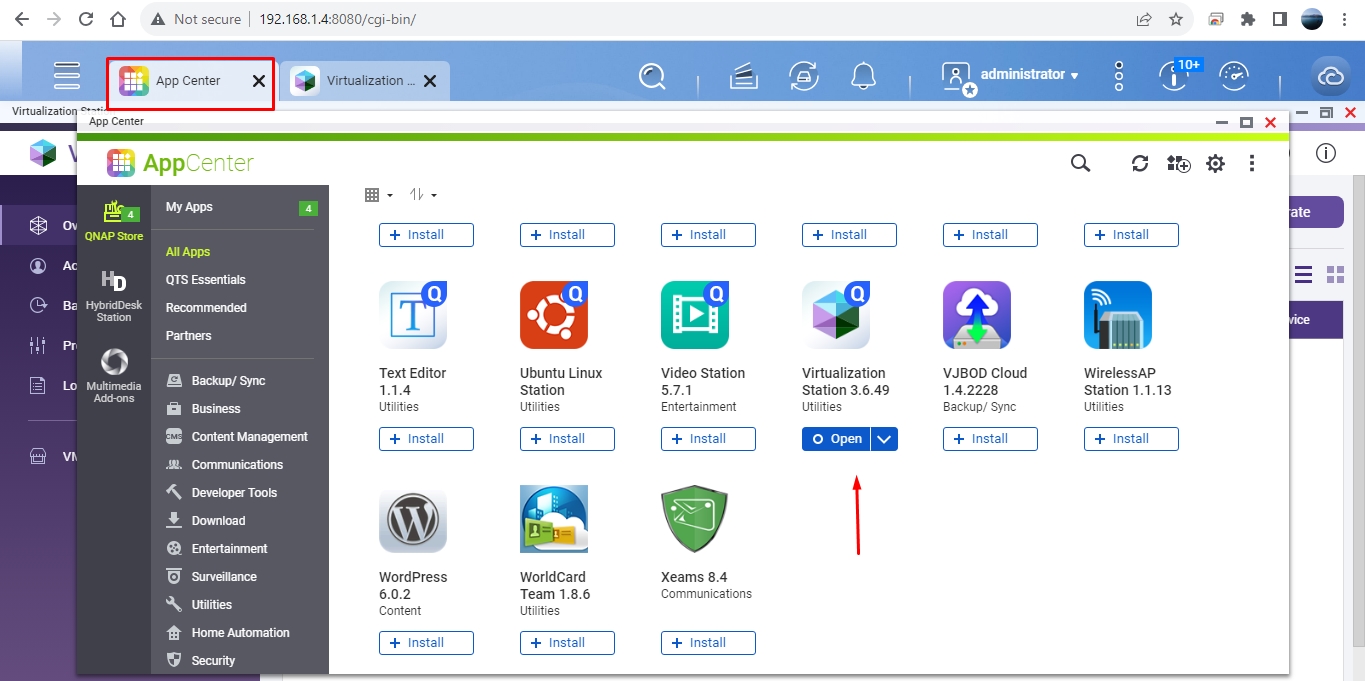Open the dashboard gauge icon
This screenshot has width=1365, height=681.
click(x=1235, y=77)
